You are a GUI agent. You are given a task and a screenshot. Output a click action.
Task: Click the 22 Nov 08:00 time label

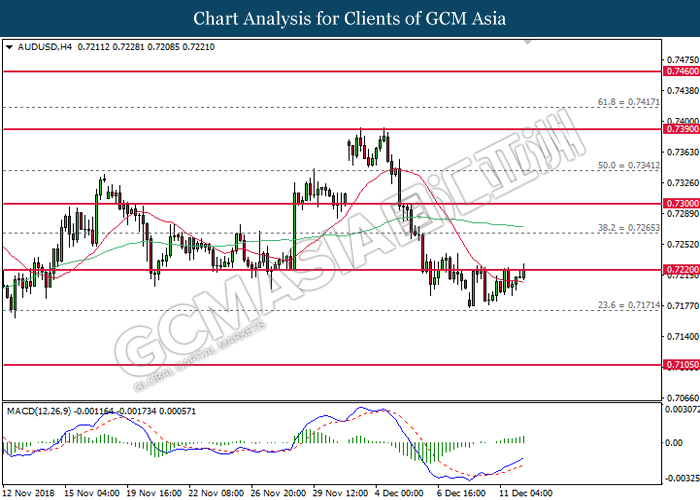[216, 493]
